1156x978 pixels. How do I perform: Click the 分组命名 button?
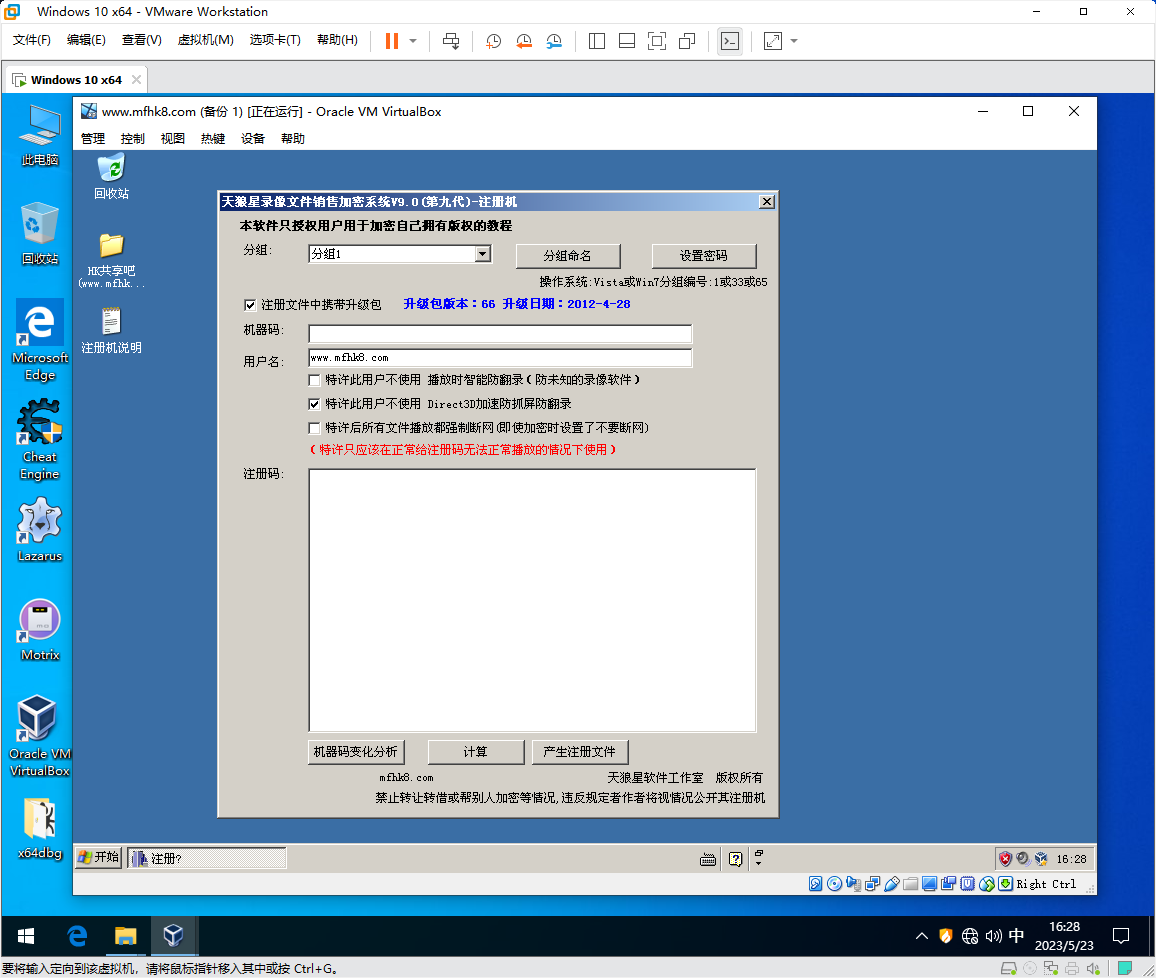pos(568,256)
